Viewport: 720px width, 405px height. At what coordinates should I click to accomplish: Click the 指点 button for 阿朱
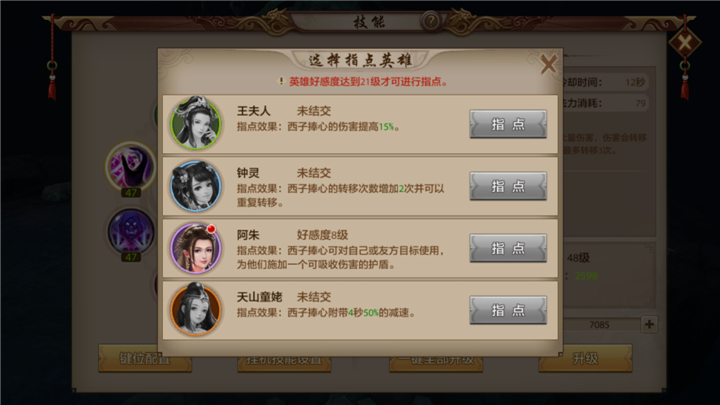tap(508, 248)
